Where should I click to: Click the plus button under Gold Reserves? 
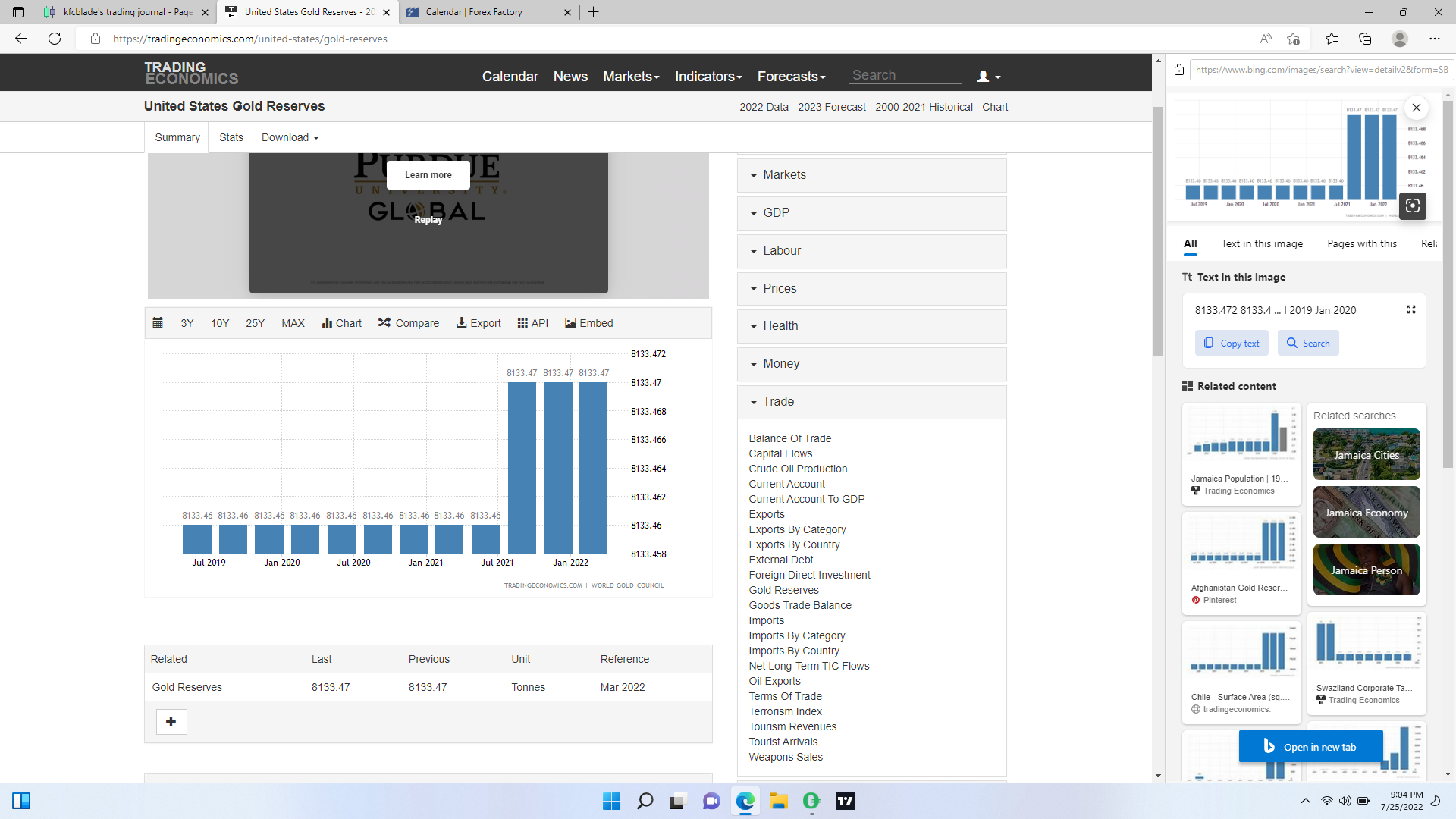tap(171, 722)
